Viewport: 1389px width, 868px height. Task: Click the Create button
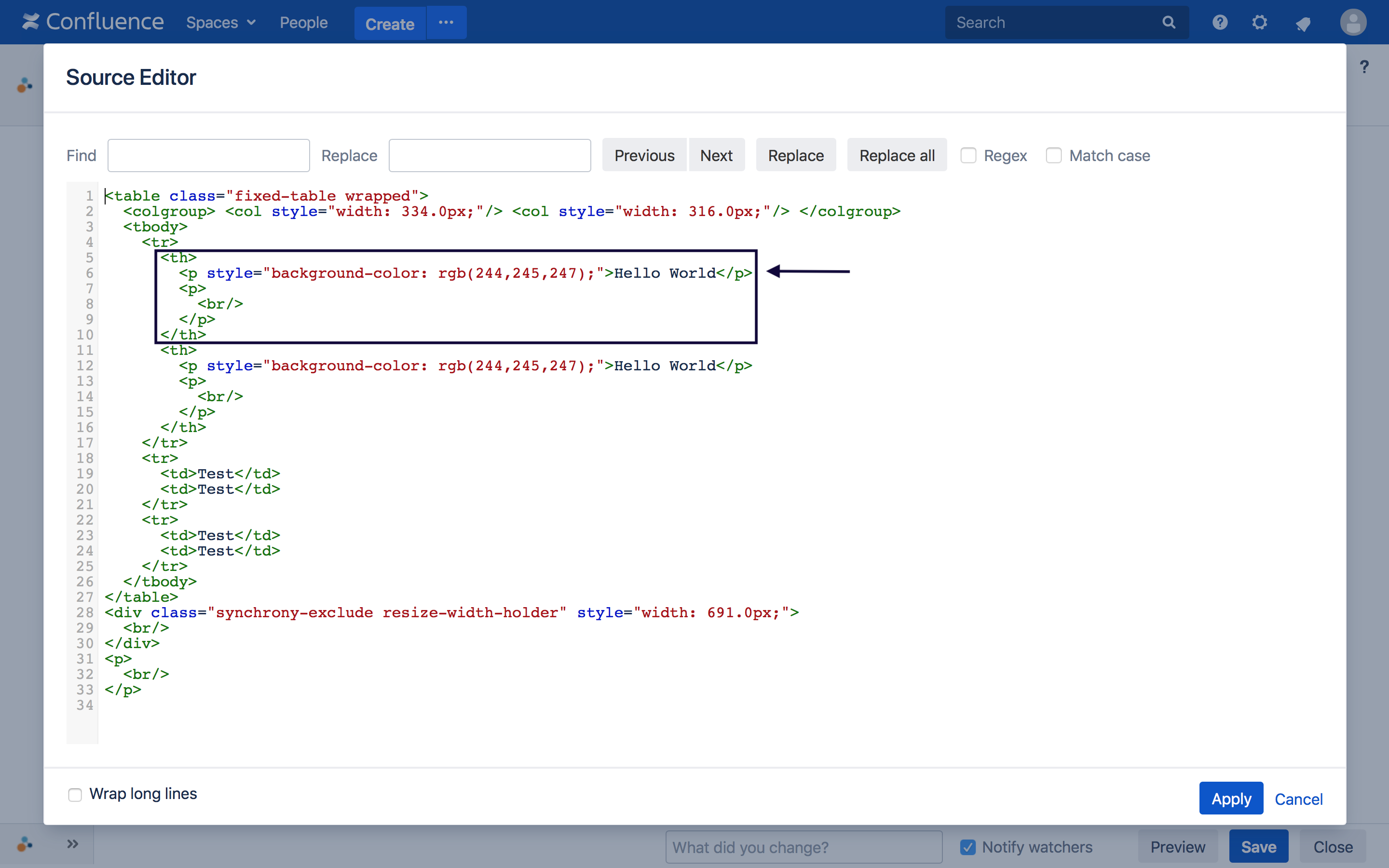click(390, 24)
